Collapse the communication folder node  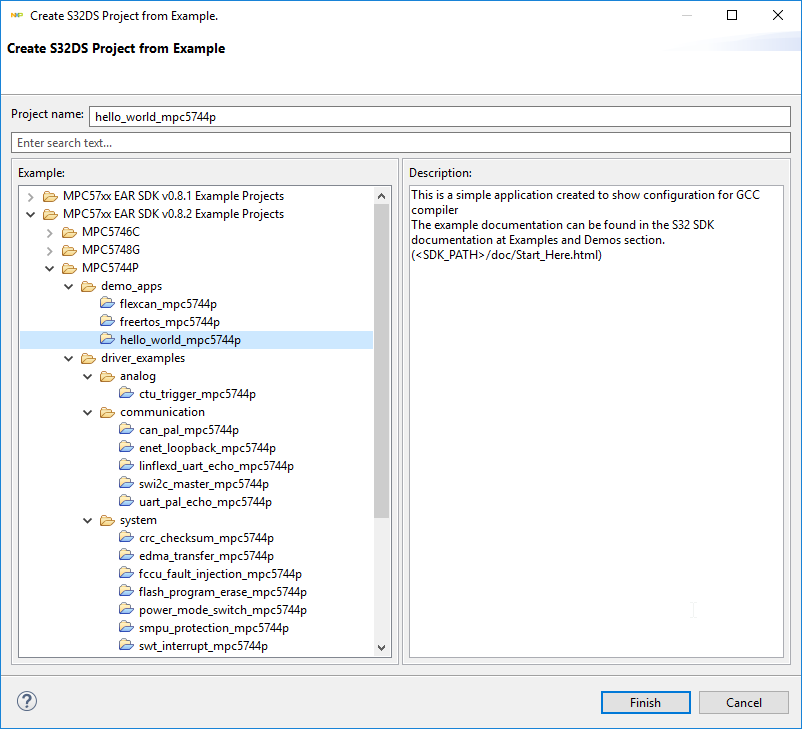pos(87,412)
